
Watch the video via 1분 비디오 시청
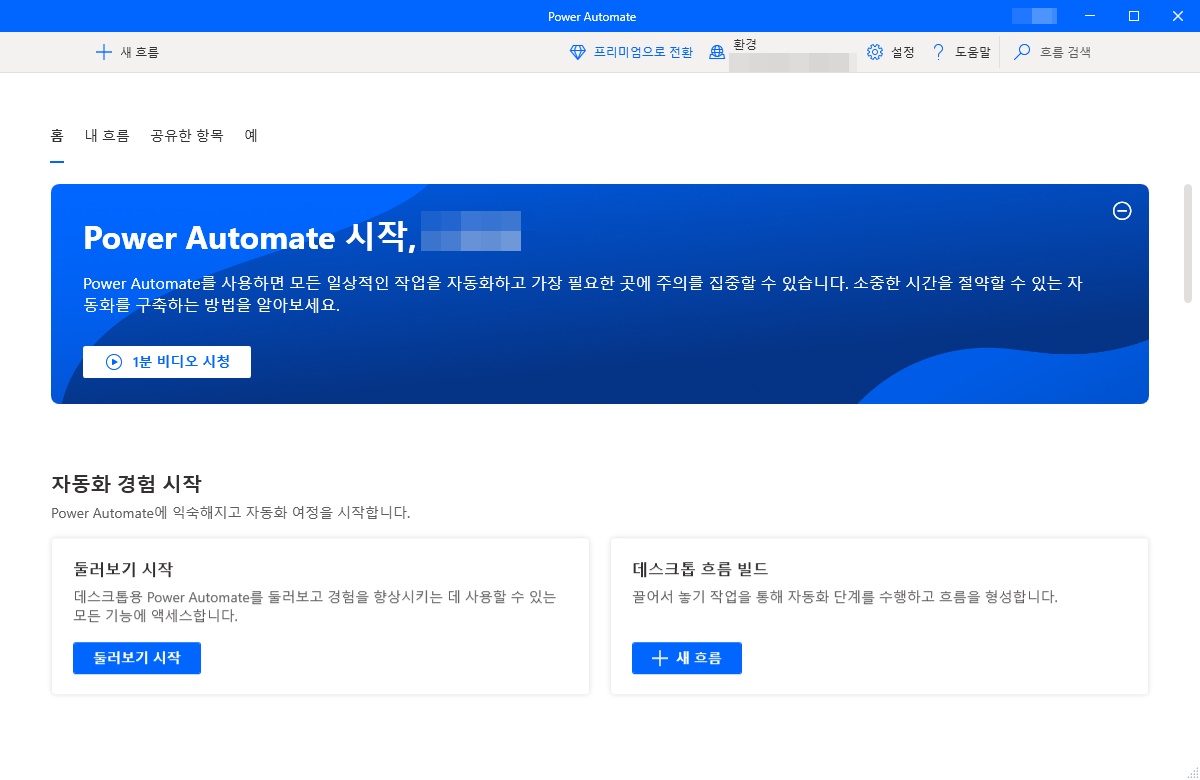[x=166, y=362]
